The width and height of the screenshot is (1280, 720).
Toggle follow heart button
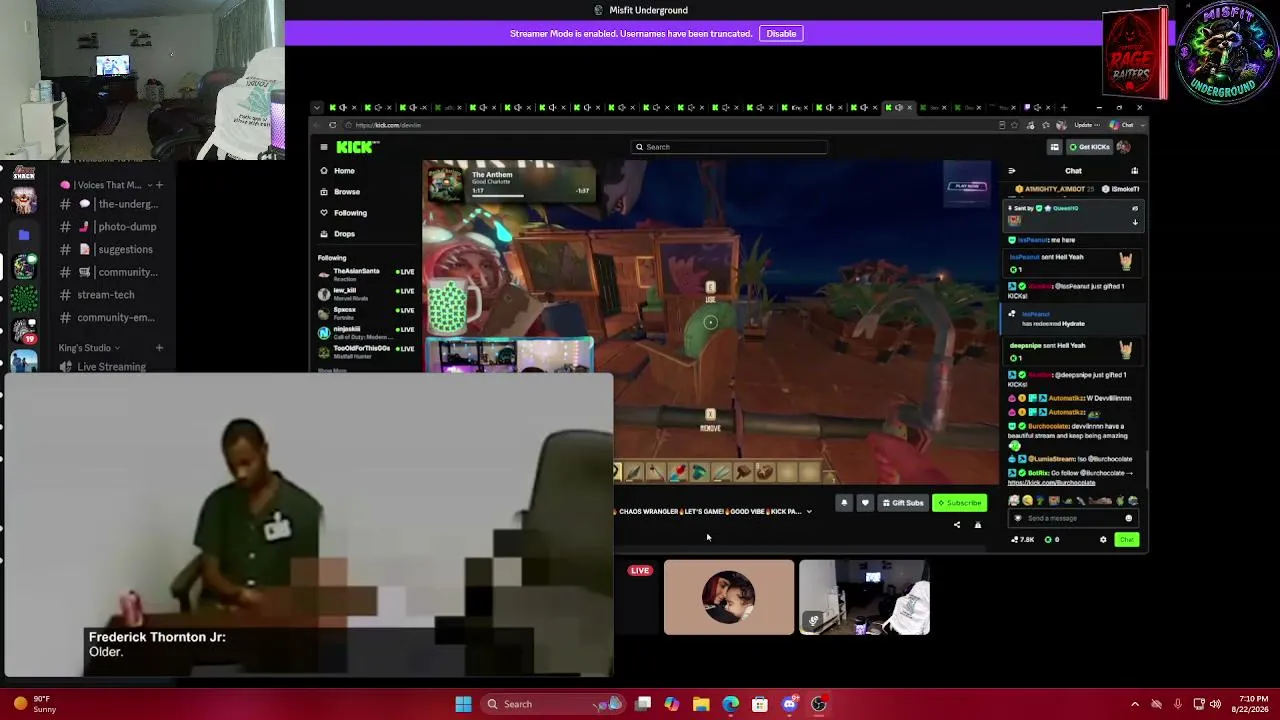[865, 503]
